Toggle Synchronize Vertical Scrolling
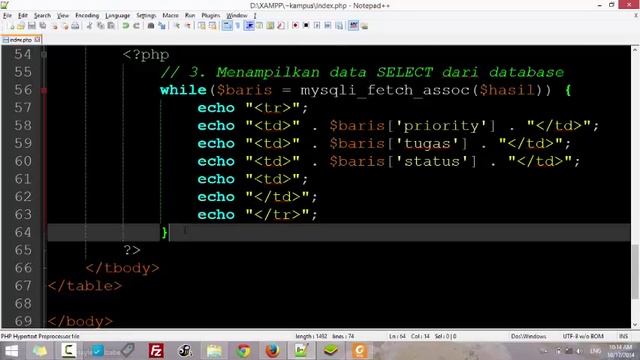The image size is (640, 360). coord(202,26)
